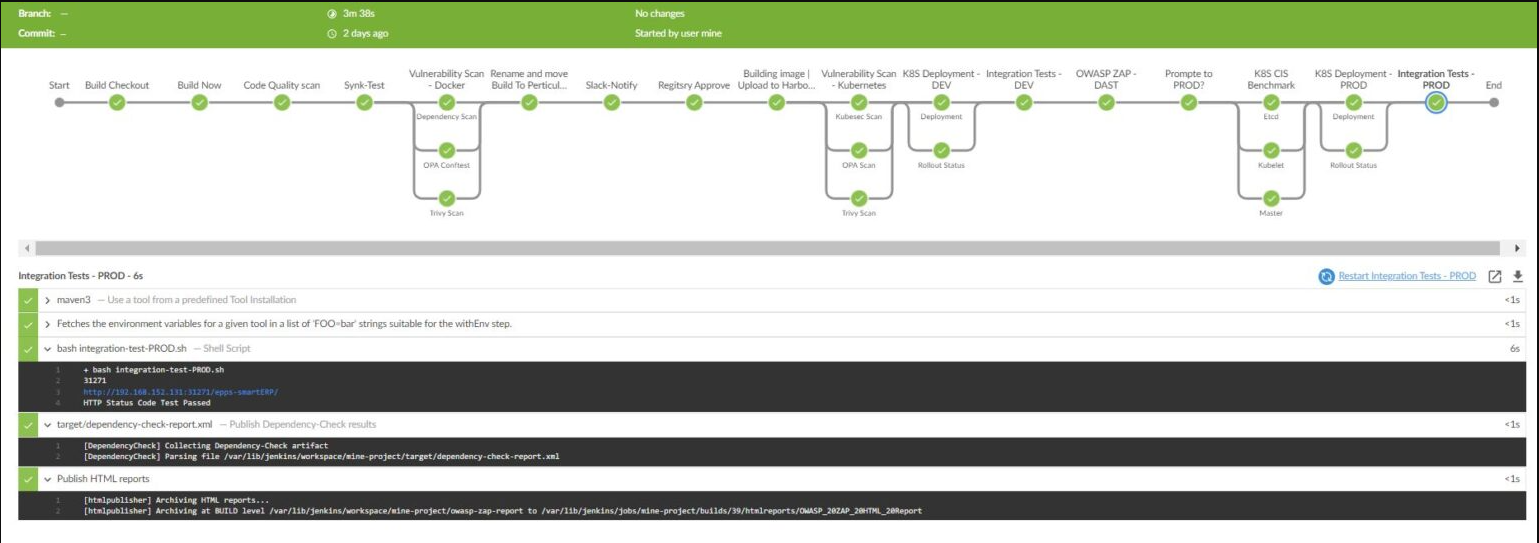The width and height of the screenshot is (1539, 543).
Task: Click the Start node of the pipeline
Action: pyautogui.click(x=59, y=102)
